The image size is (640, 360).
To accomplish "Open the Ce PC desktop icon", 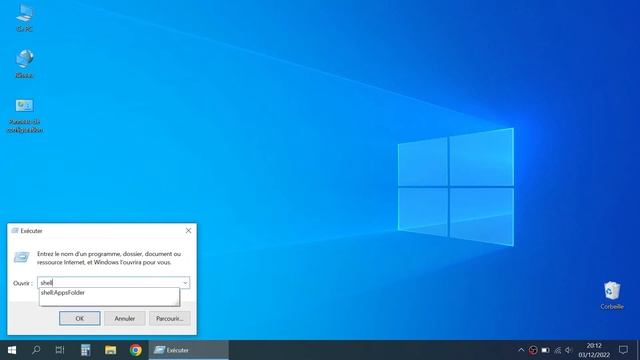I will coord(24,17).
